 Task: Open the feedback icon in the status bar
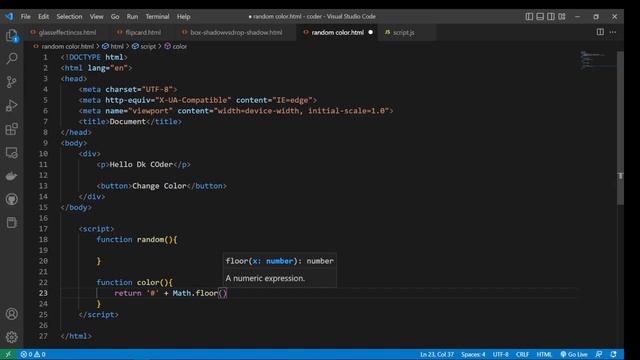[x=599, y=354]
